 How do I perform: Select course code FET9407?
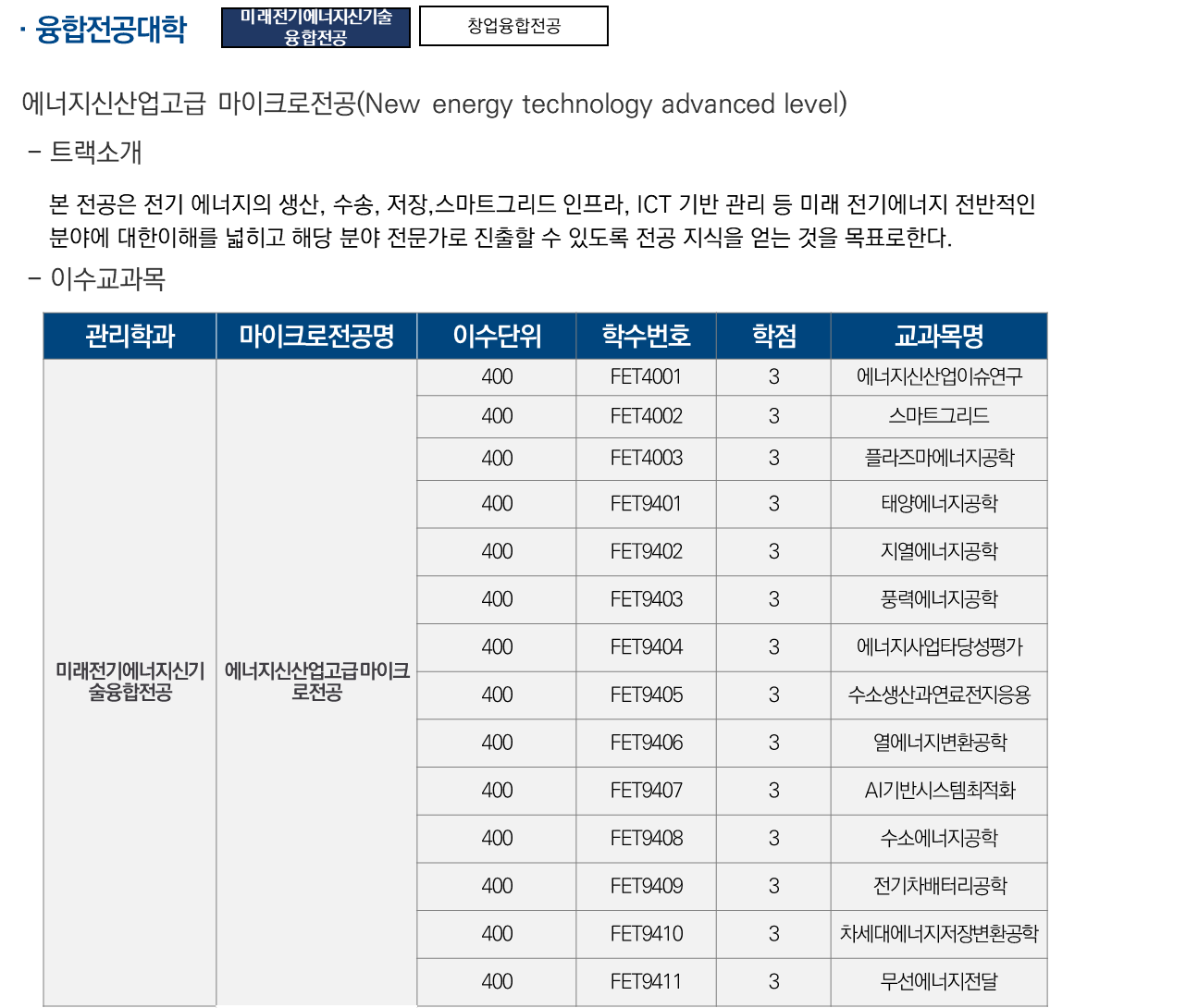click(x=646, y=791)
